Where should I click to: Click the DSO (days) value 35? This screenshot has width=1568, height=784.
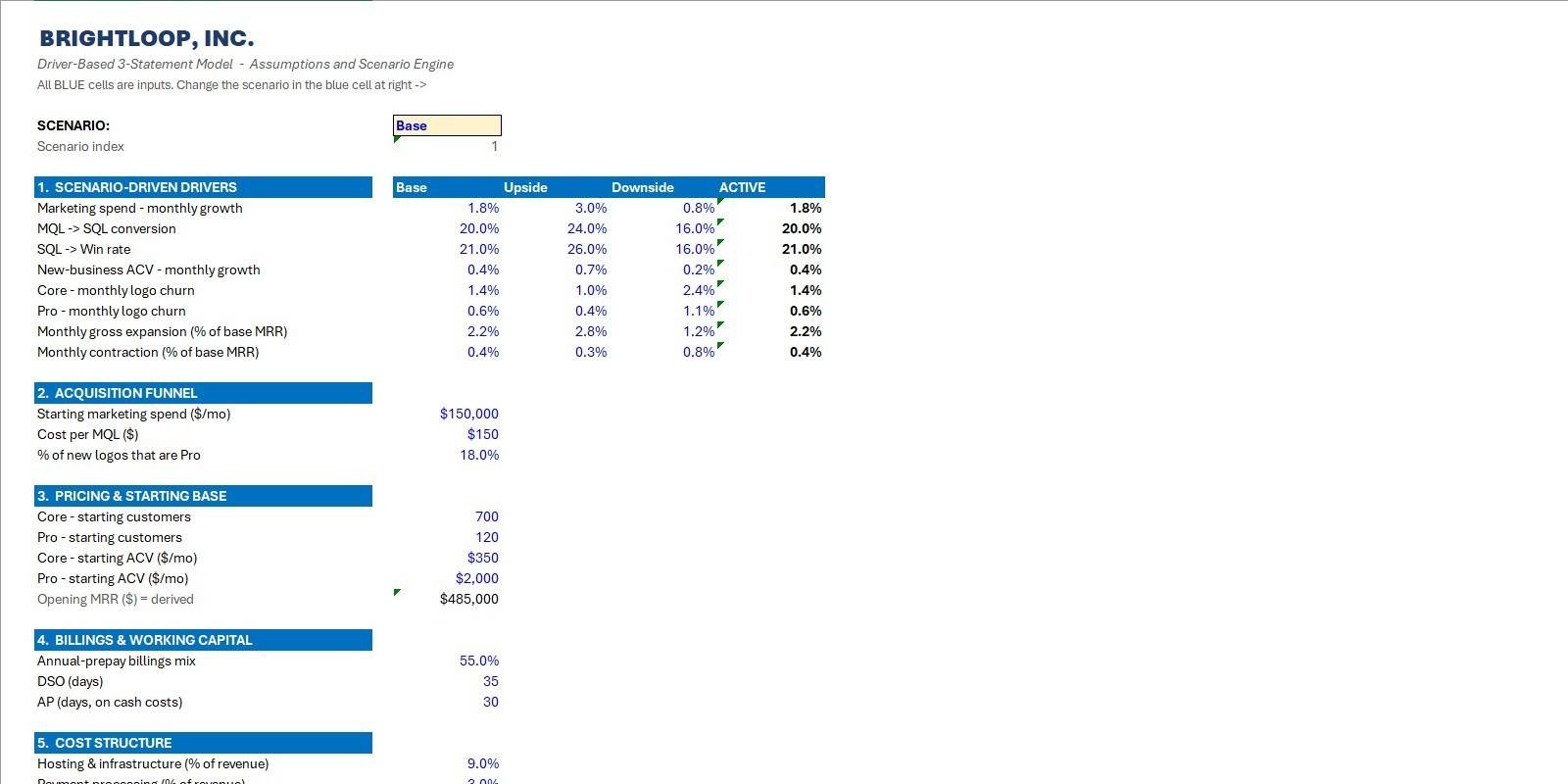(491, 681)
